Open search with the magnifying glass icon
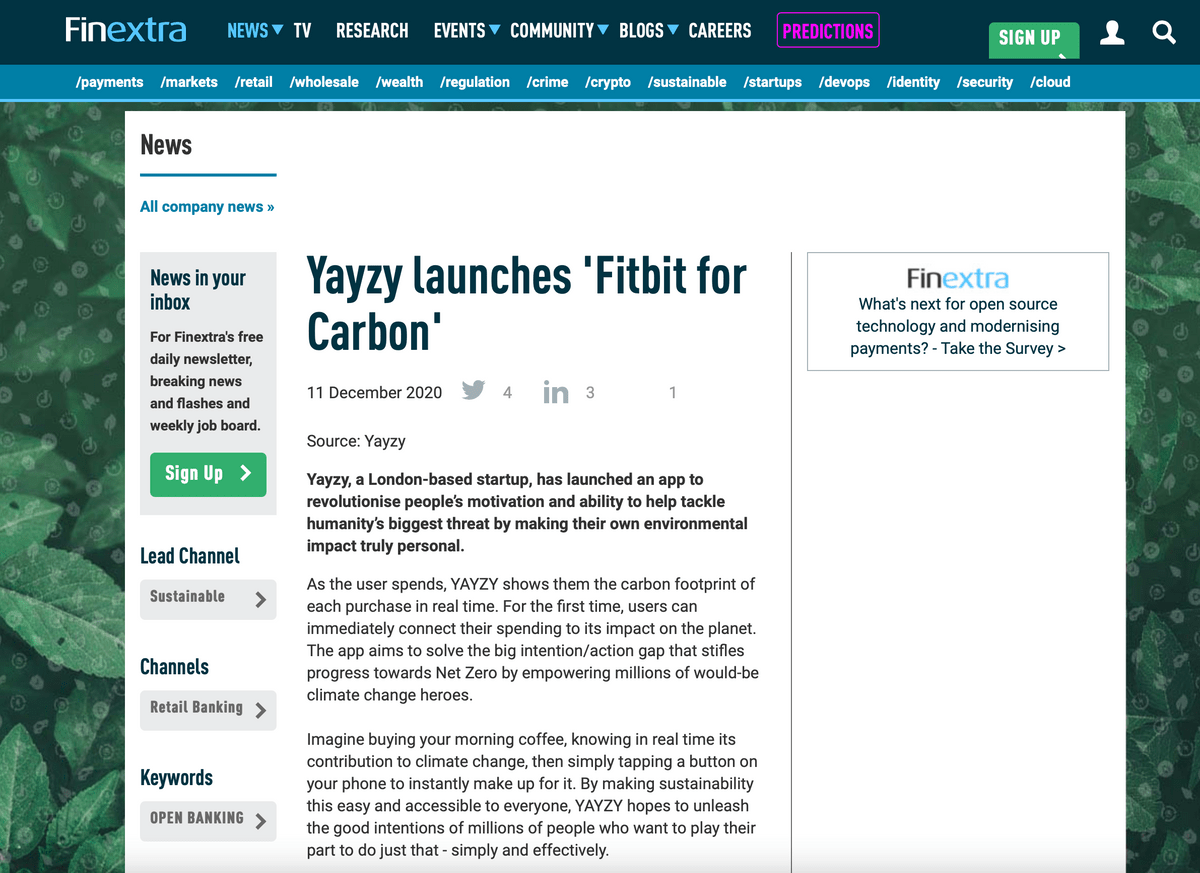 pyautogui.click(x=1164, y=33)
